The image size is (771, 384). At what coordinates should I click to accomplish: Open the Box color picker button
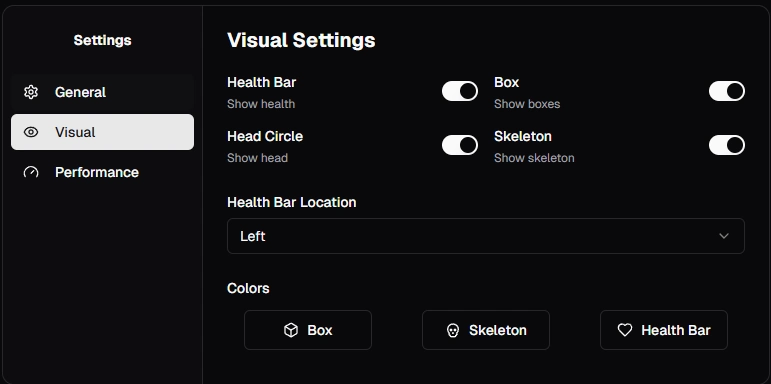[308, 330]
